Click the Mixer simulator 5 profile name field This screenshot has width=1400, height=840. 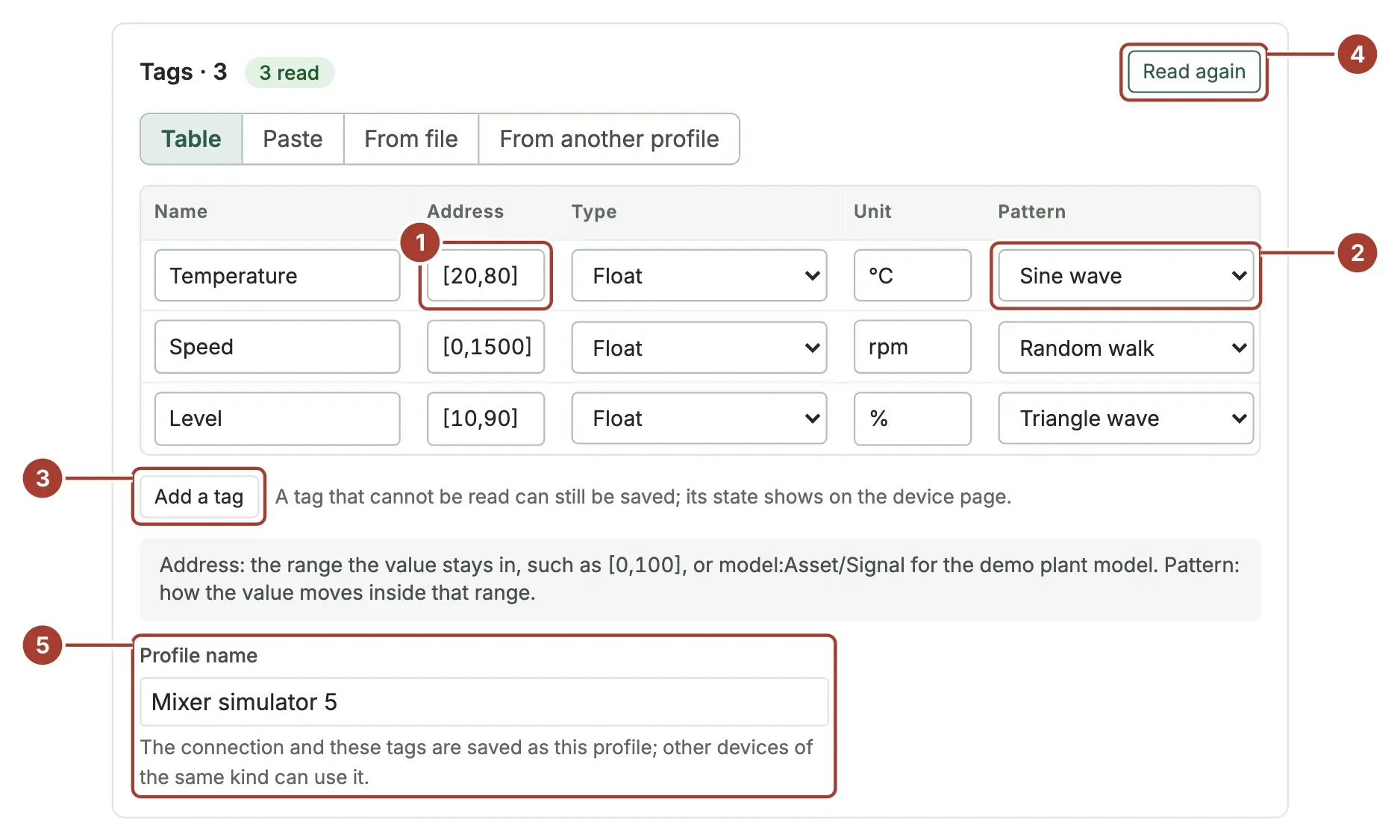pos(484,702)
